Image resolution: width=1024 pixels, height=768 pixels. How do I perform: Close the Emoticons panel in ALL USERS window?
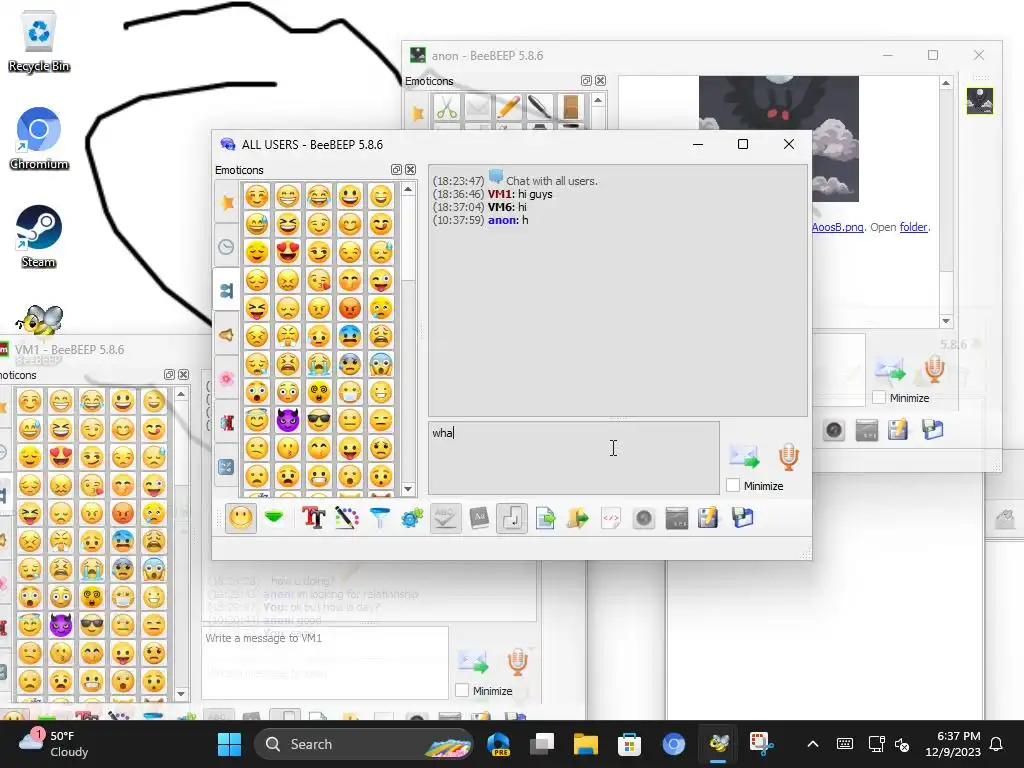click(x=410, y=170)
